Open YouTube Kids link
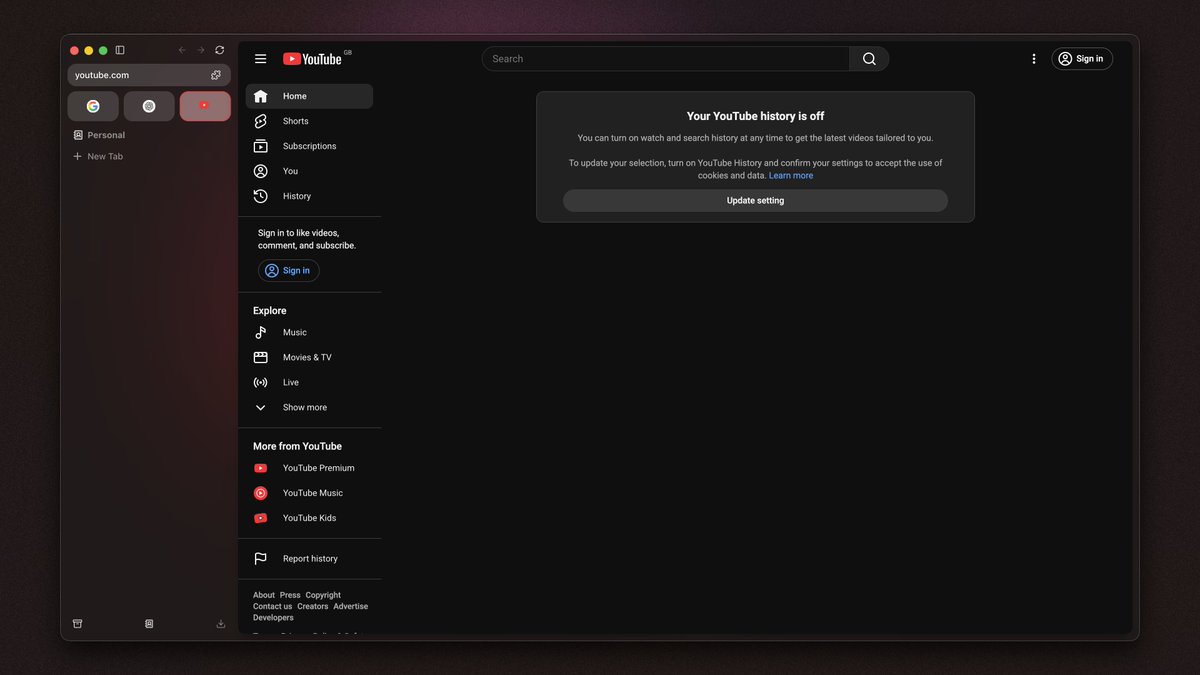This screenshot has height=675, width=1200. click(309, 518)
